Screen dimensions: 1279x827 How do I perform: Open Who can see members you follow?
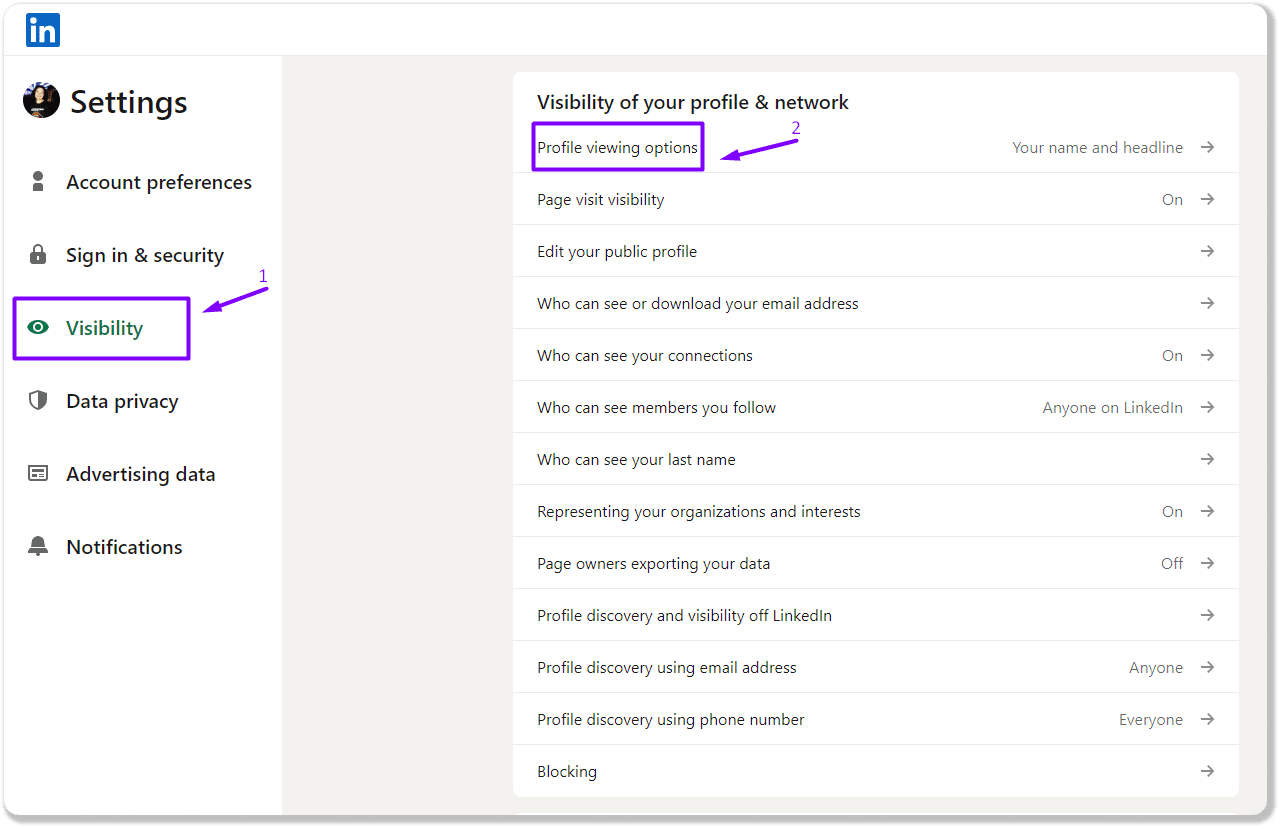click(x=656, y=408)
